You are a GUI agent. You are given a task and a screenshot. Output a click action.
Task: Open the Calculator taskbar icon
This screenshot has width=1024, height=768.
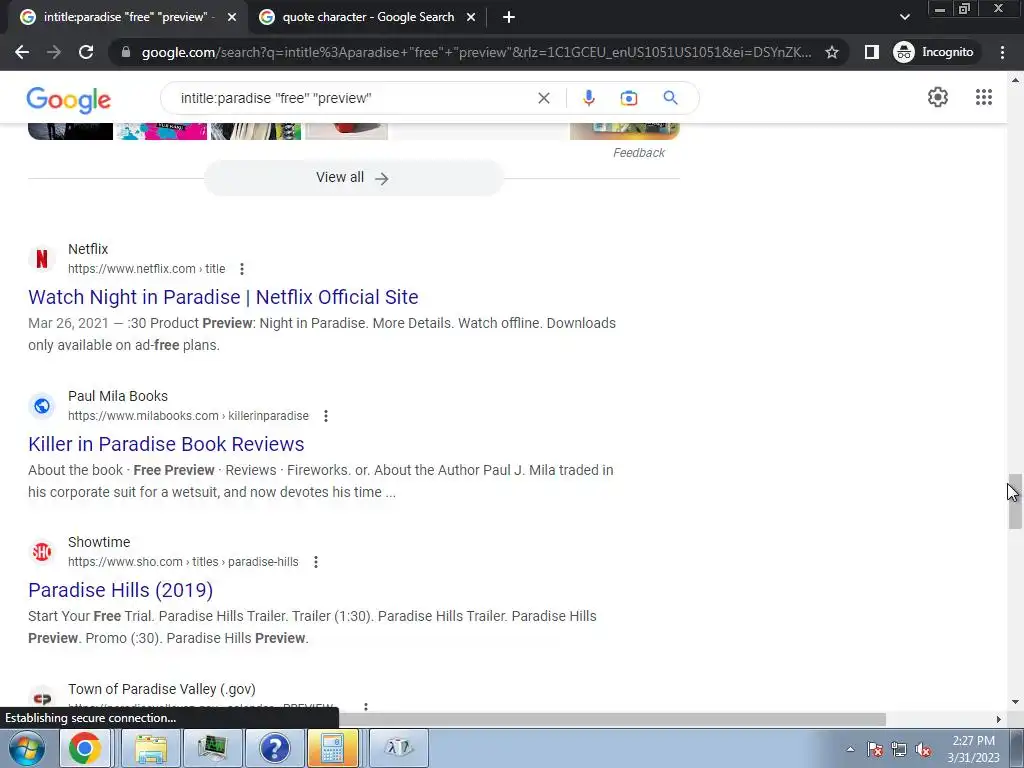coord(332,748)
